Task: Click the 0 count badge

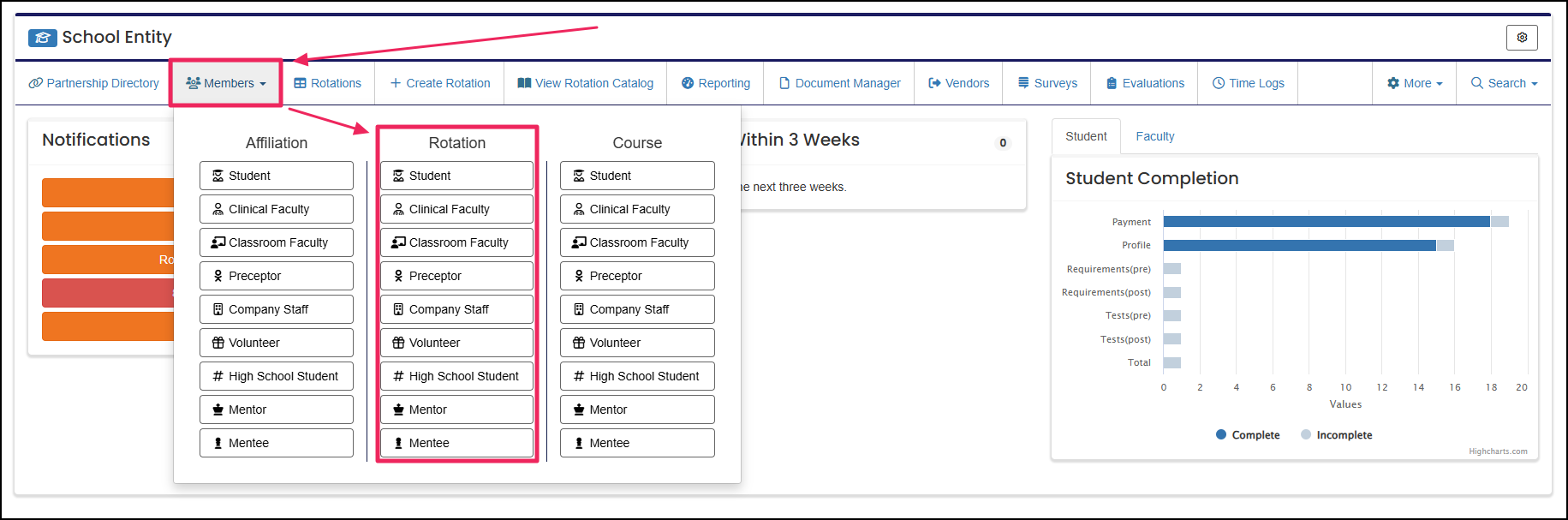Action: [1003, 143]
